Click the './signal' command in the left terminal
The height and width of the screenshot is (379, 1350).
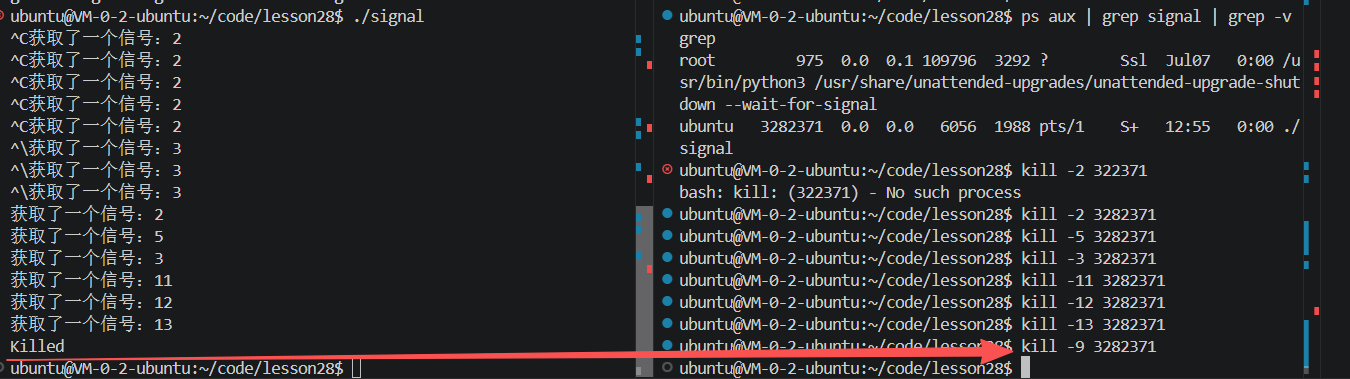pyautogui.click(x=389, y=17)
